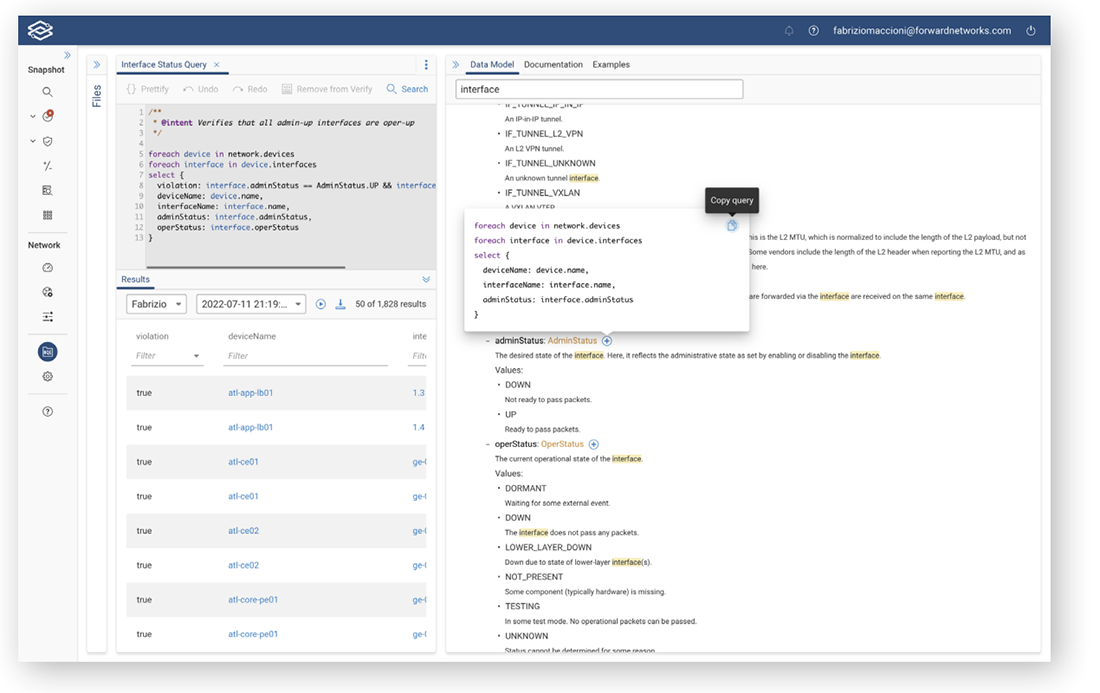Open the Fabrizio network dropdown
Screen dimensions: 1100x693
coord(156,304)
